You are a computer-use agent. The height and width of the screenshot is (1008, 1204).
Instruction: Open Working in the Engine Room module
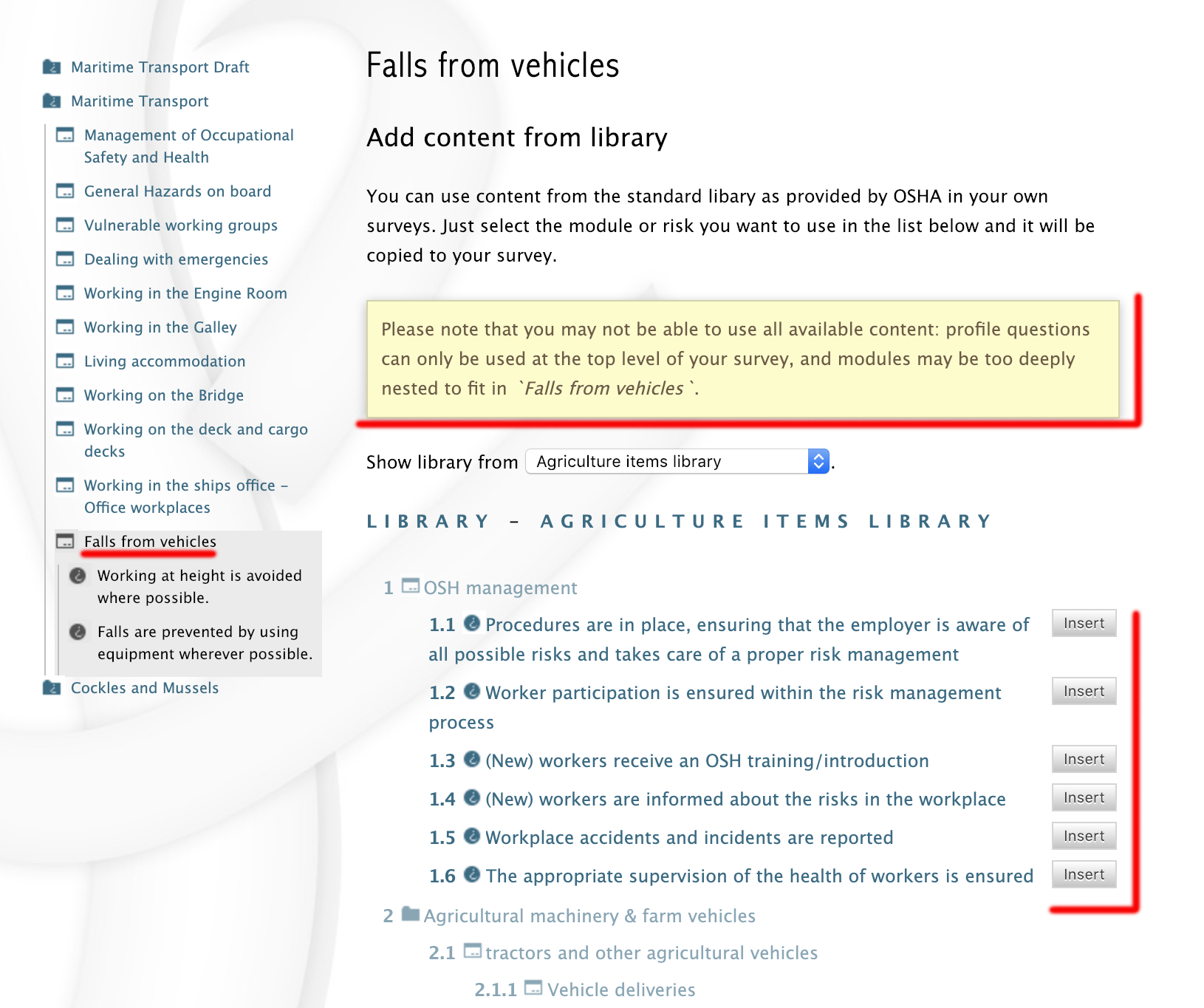coord(185,293)
